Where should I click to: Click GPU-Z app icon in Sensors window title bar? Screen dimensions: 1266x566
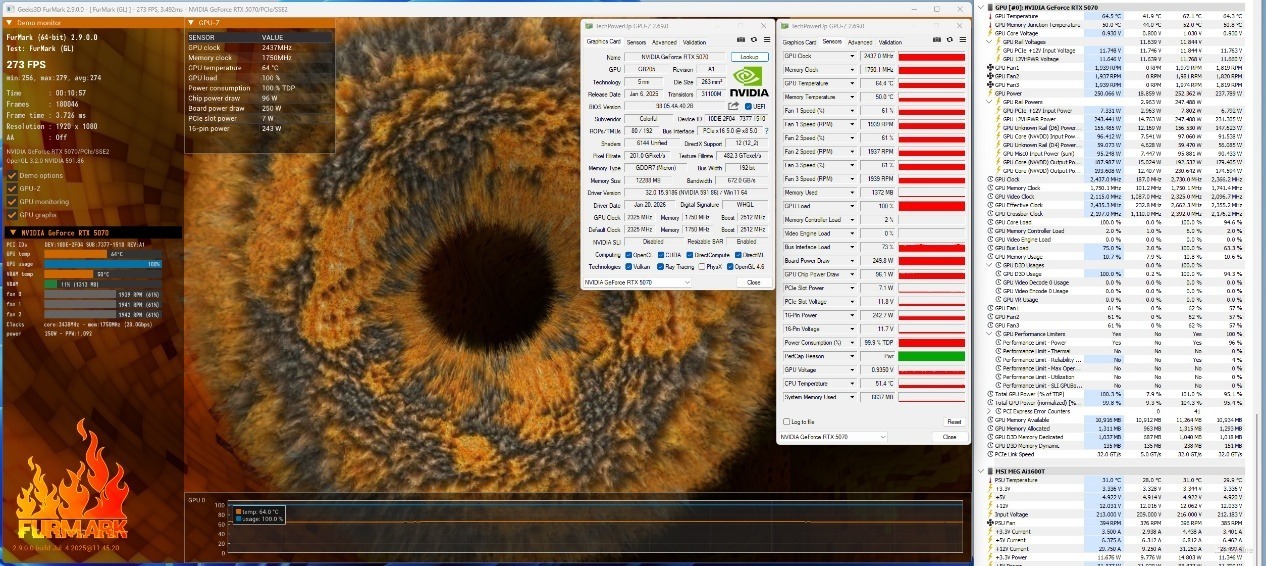pos(786,25)
